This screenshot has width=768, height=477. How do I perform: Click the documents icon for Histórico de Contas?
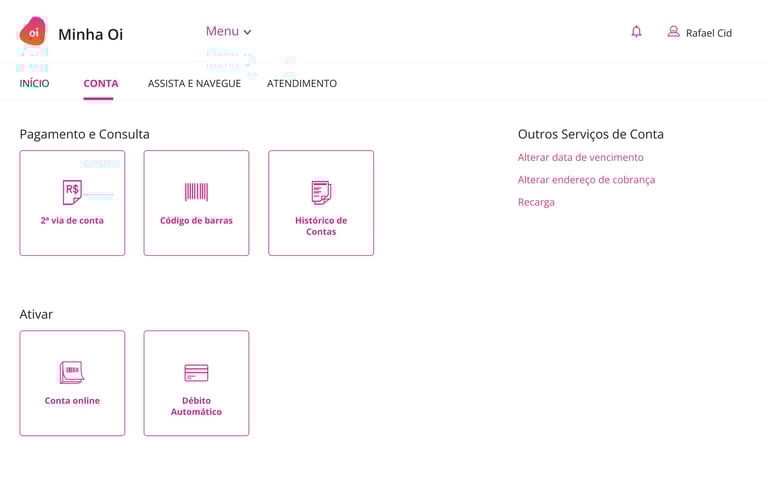(321, 192)
